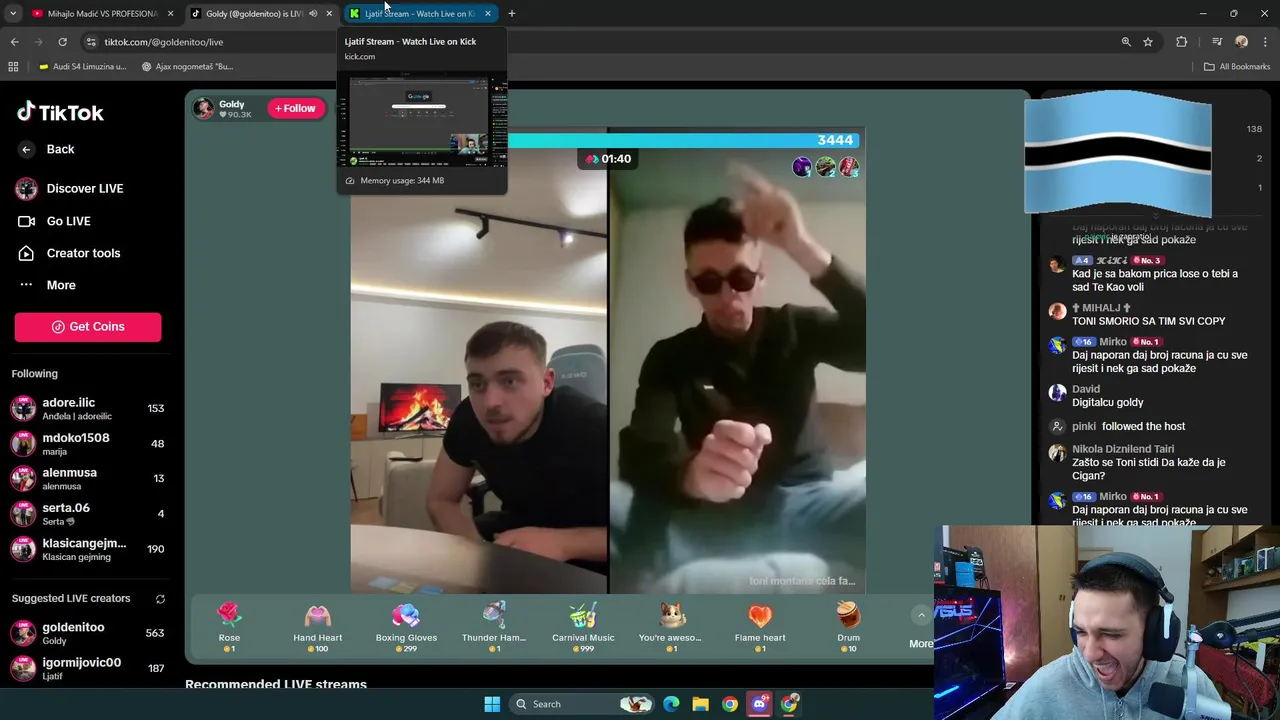Click the battle timer 01:40
1280x720 pixels.
pos(608,159)
